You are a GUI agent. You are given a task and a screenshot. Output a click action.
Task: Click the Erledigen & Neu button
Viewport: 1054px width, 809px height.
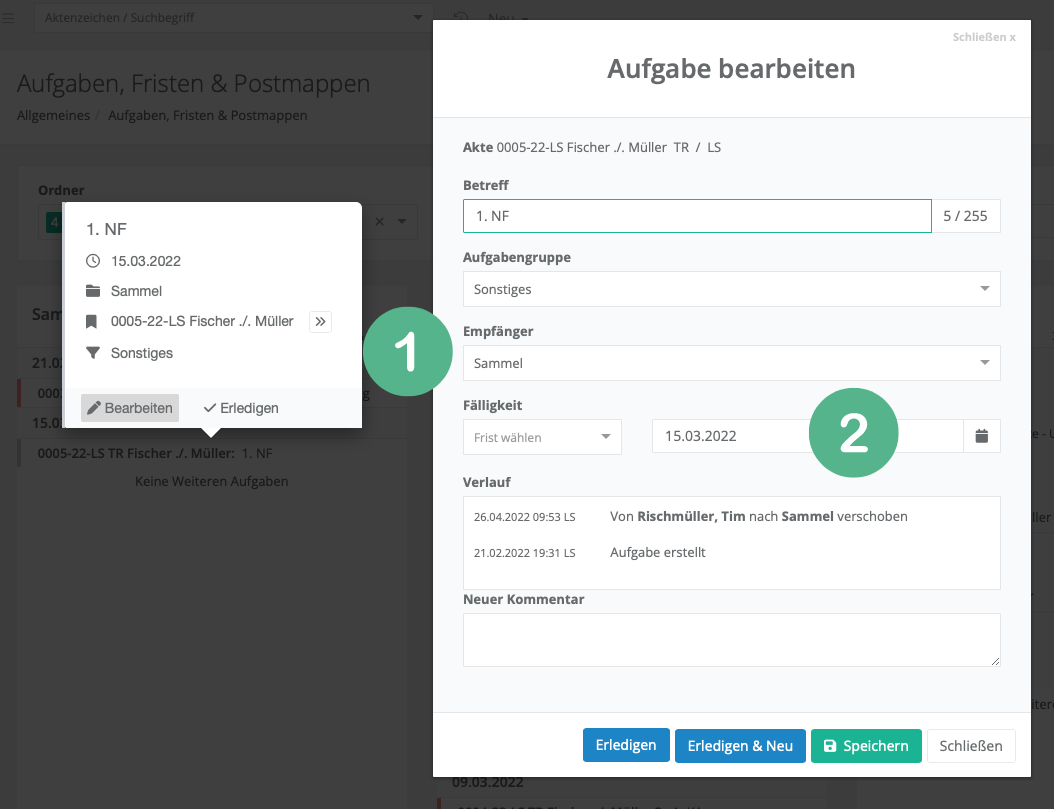(740, 746)
